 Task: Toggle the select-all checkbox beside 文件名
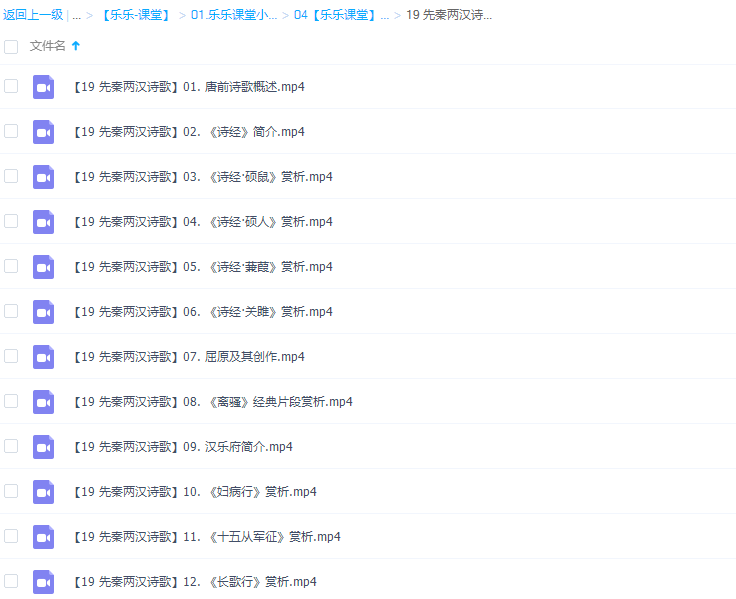coord(11,46)
